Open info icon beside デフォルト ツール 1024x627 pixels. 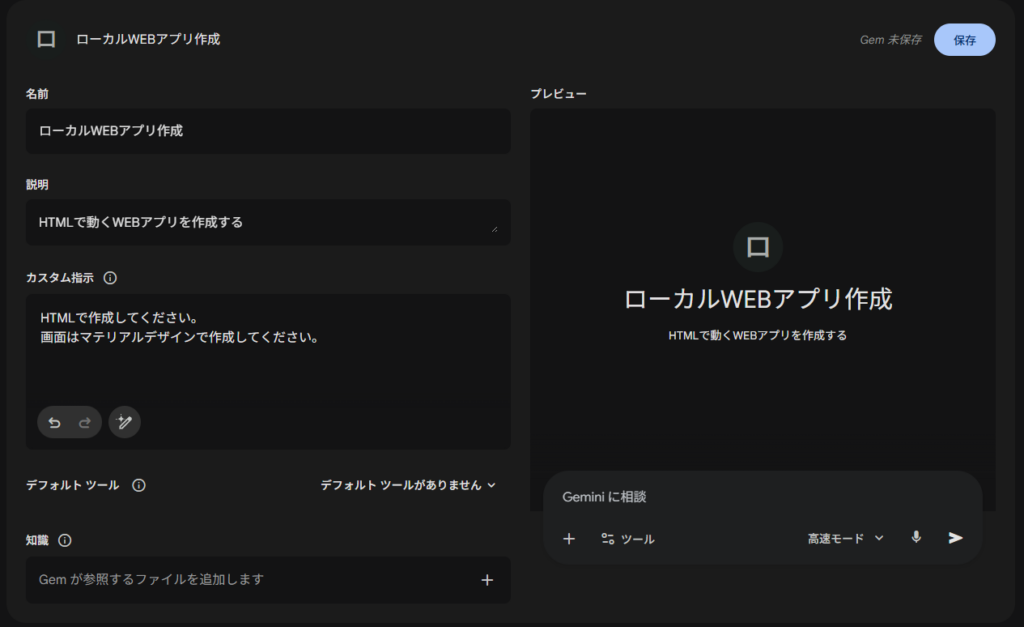click(x=139, y=485)
